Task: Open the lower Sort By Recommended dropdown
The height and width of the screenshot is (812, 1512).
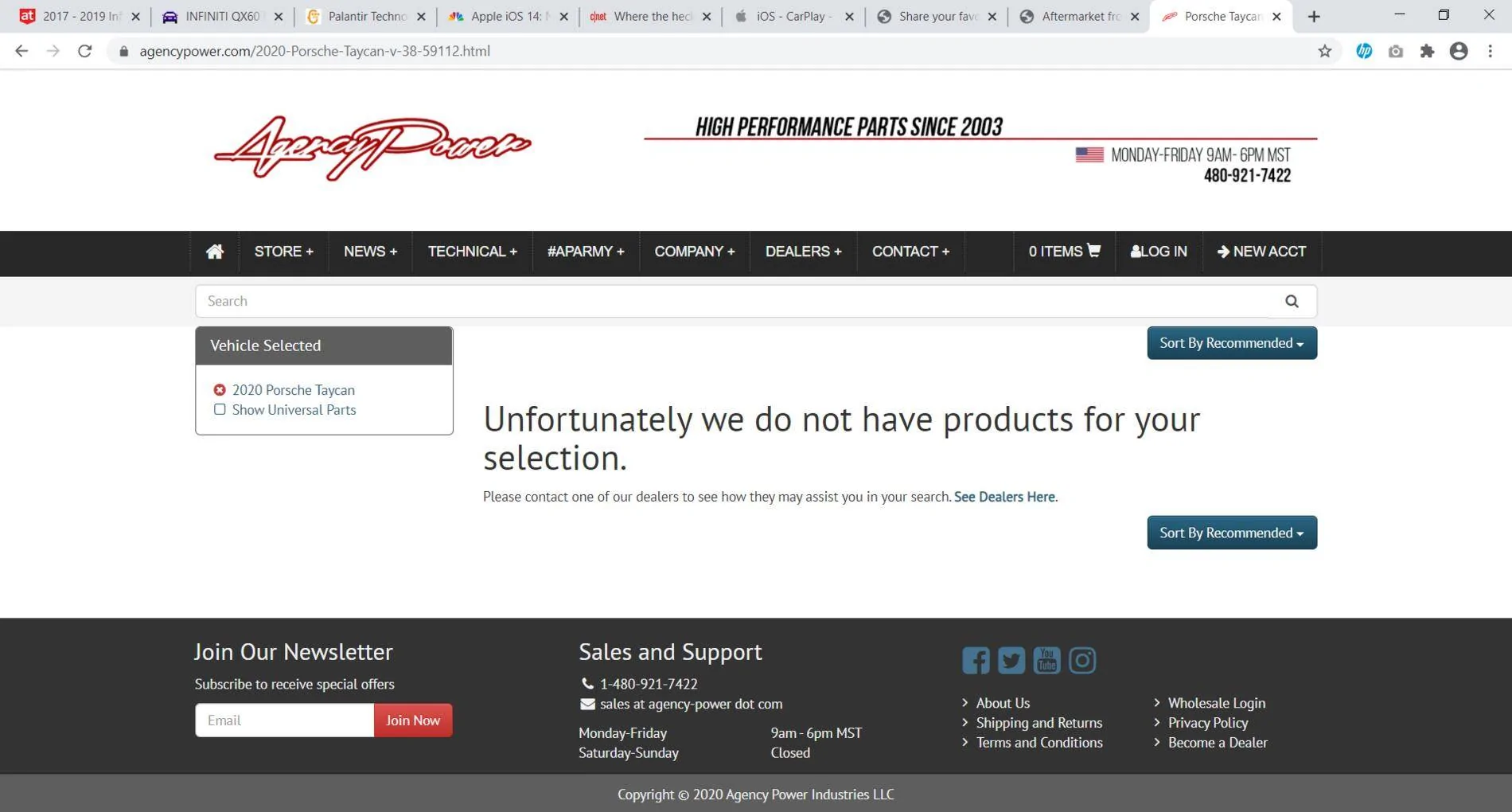Action: 1232,533
